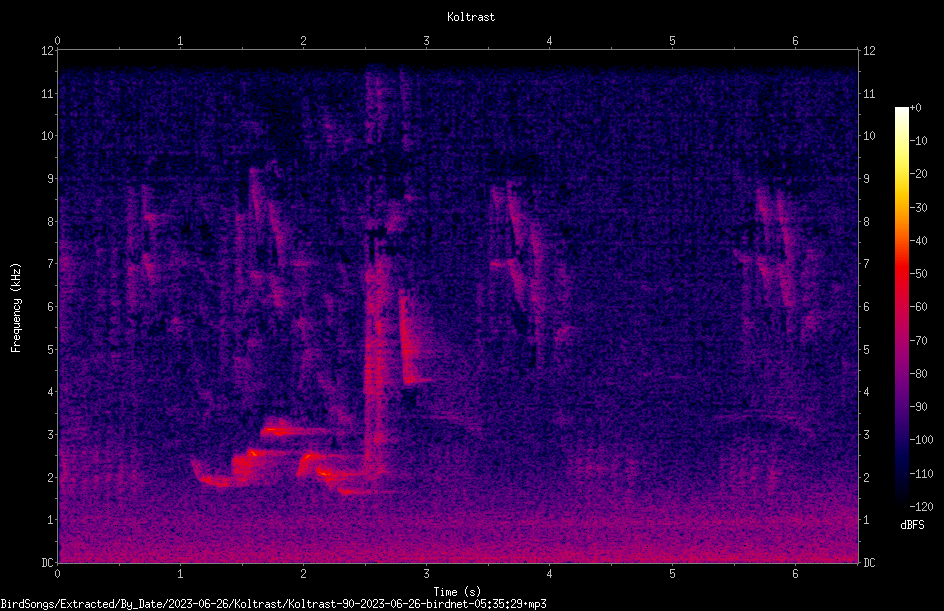Click the dBFS color scale gradient bar
Viewport: 944px width, 611px height.
coord(901,306)
